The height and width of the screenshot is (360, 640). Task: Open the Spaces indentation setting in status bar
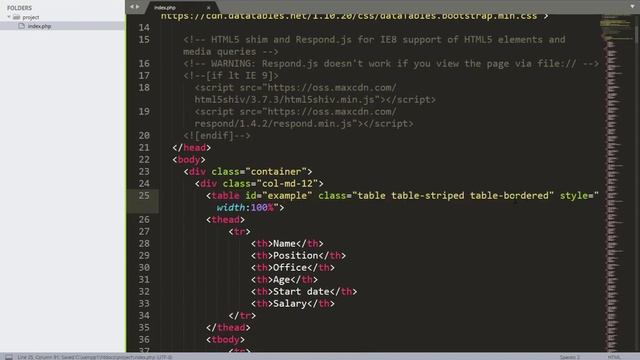tap(569, 357)
